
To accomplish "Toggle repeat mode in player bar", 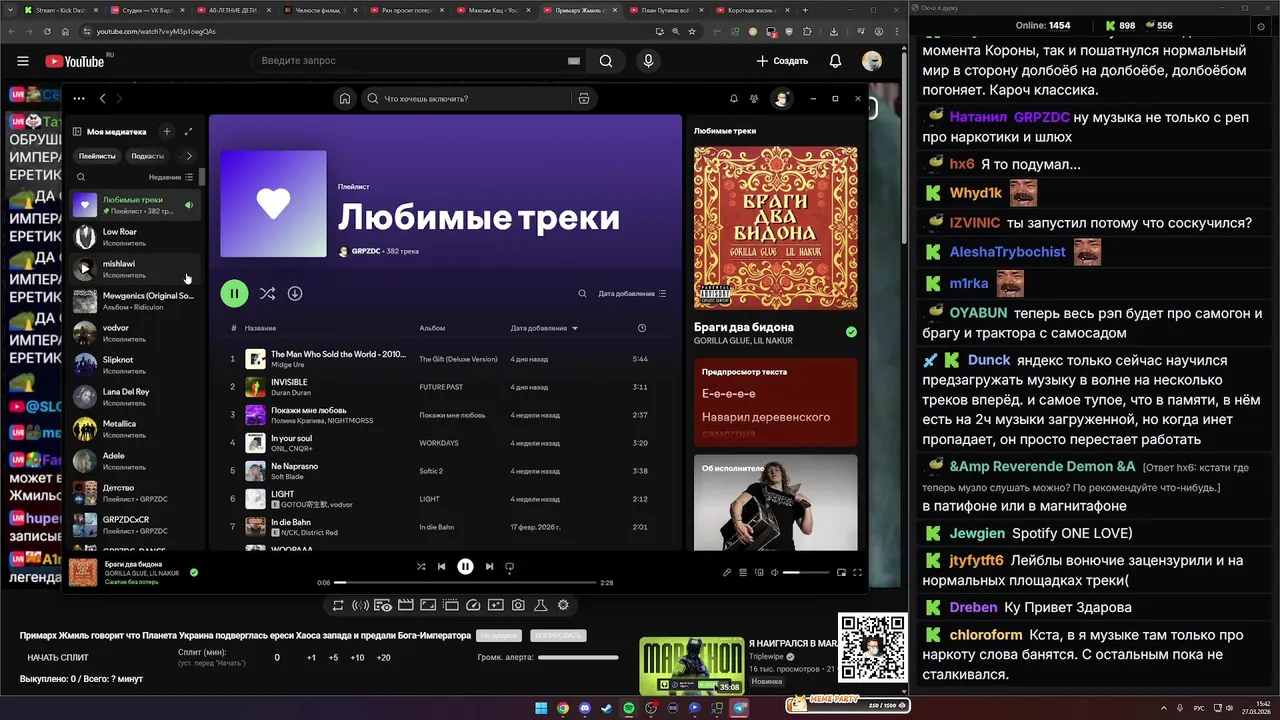I will click(509, 567).
